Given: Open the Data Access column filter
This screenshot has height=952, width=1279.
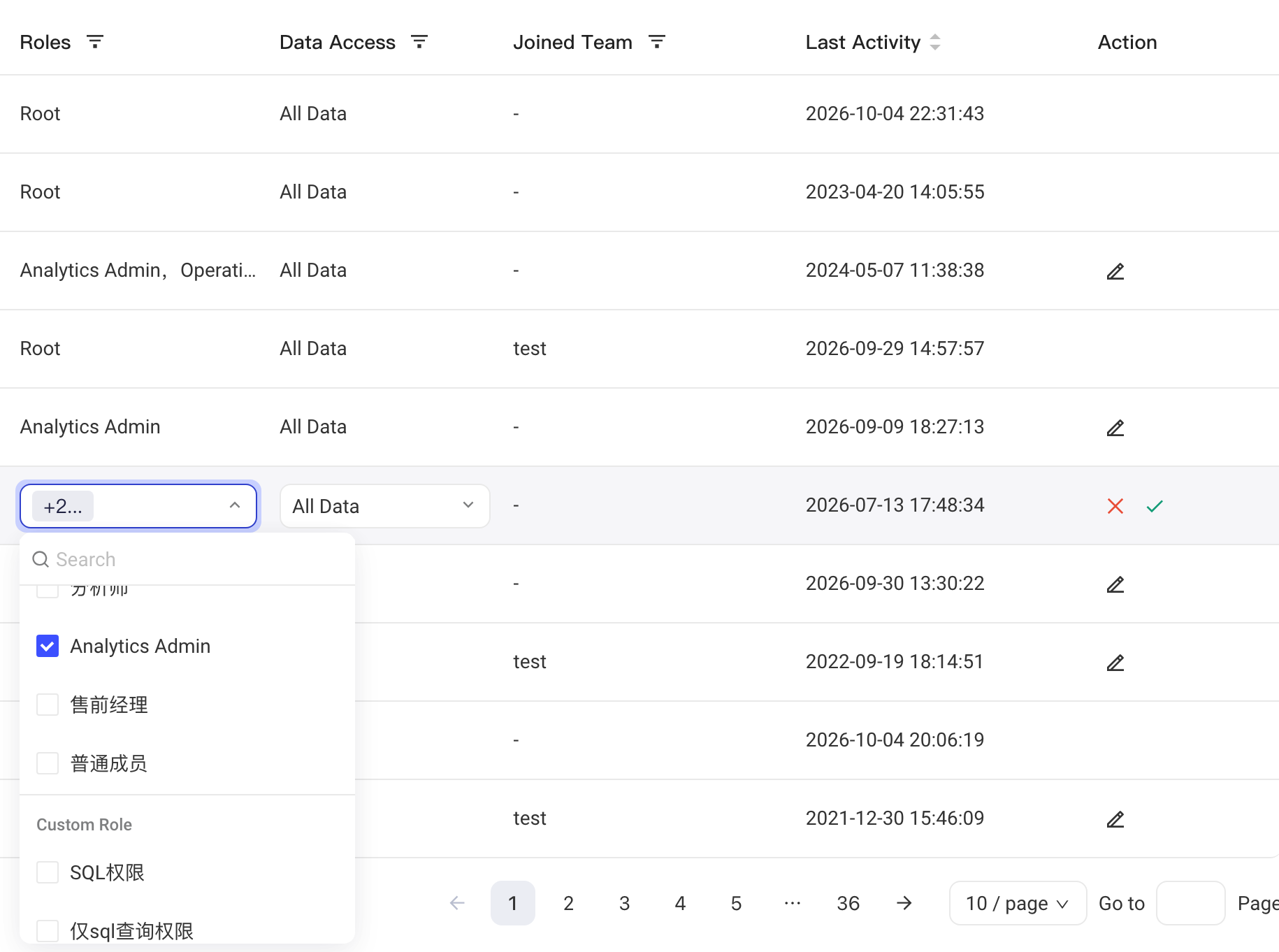Looking at the screenshot, I should [x=419, y=42].
